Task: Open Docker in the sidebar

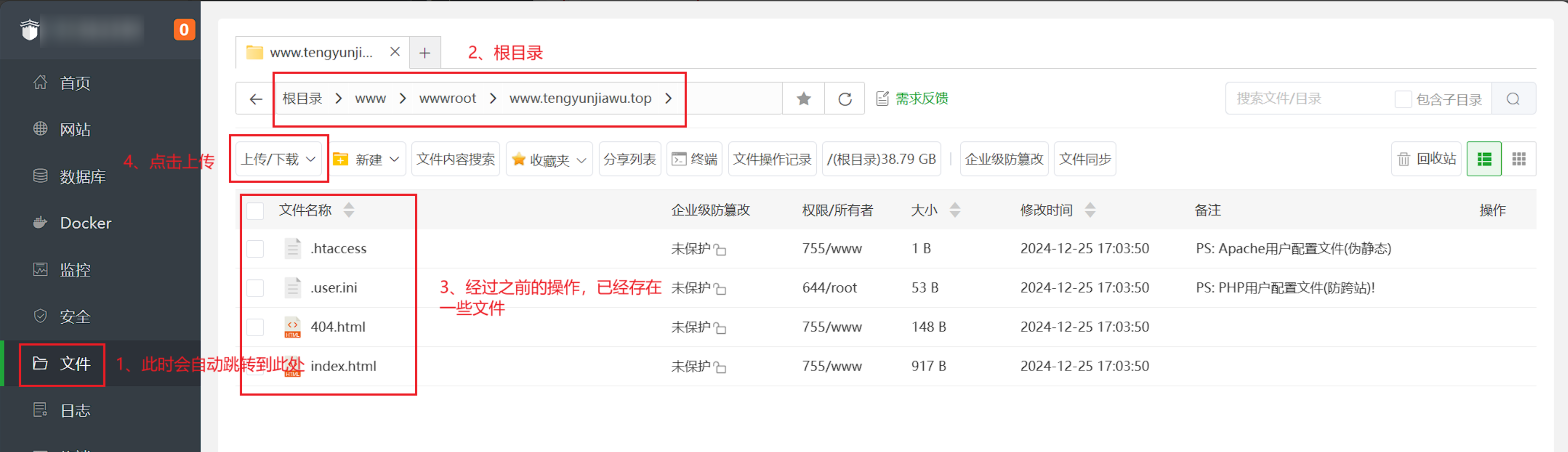Action: point(85,223)
